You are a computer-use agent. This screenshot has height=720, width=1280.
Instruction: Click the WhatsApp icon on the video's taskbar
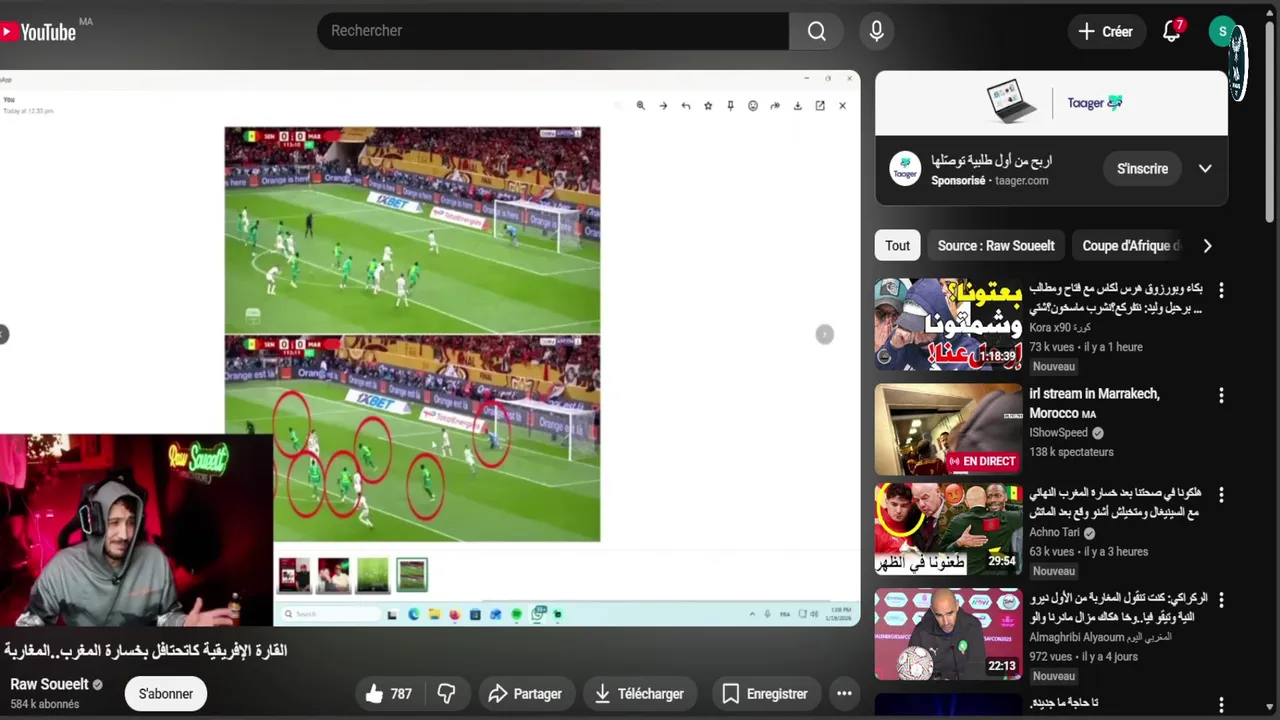click(539, 614)
